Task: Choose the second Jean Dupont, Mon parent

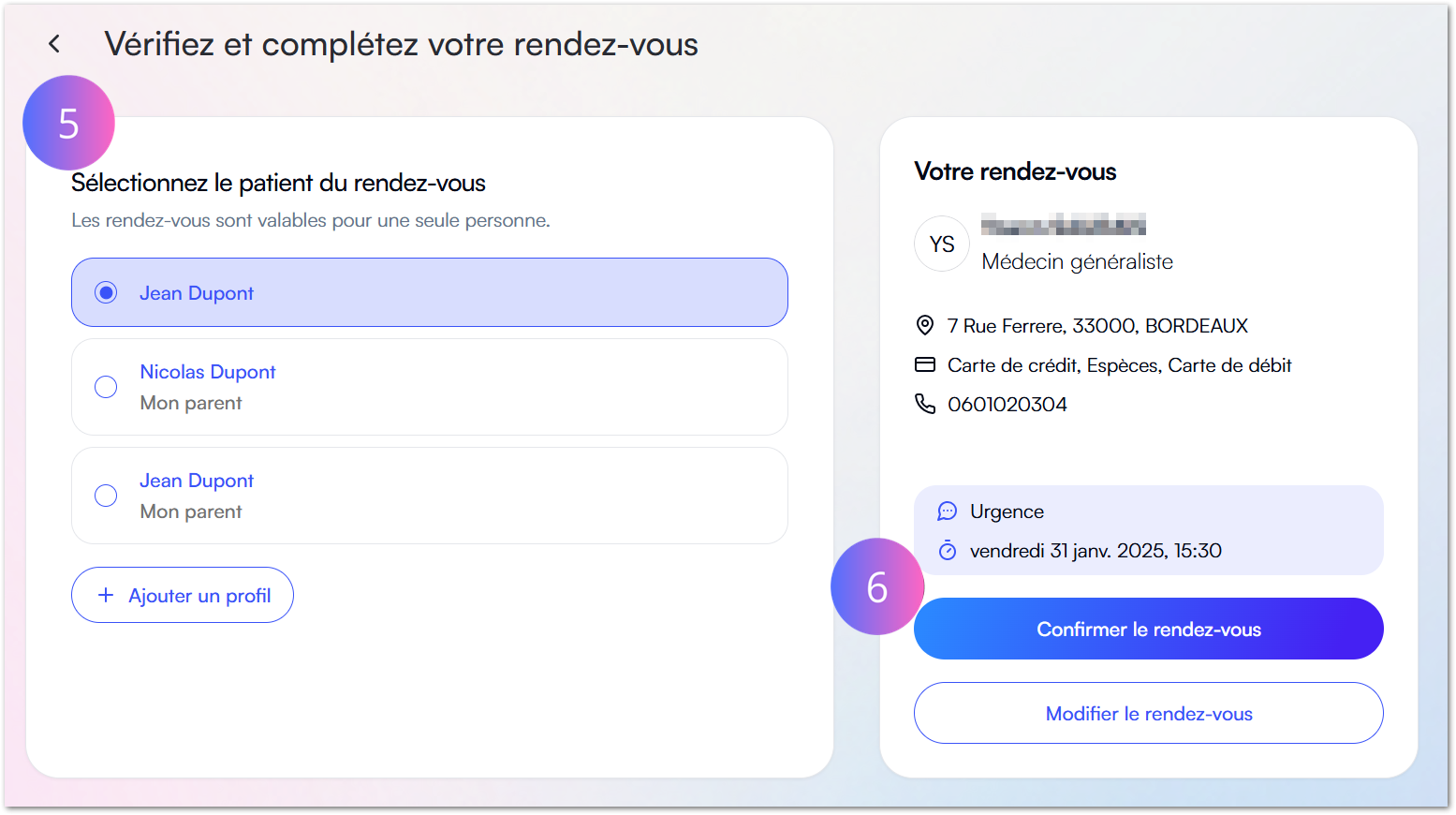Action: (106, 496)
